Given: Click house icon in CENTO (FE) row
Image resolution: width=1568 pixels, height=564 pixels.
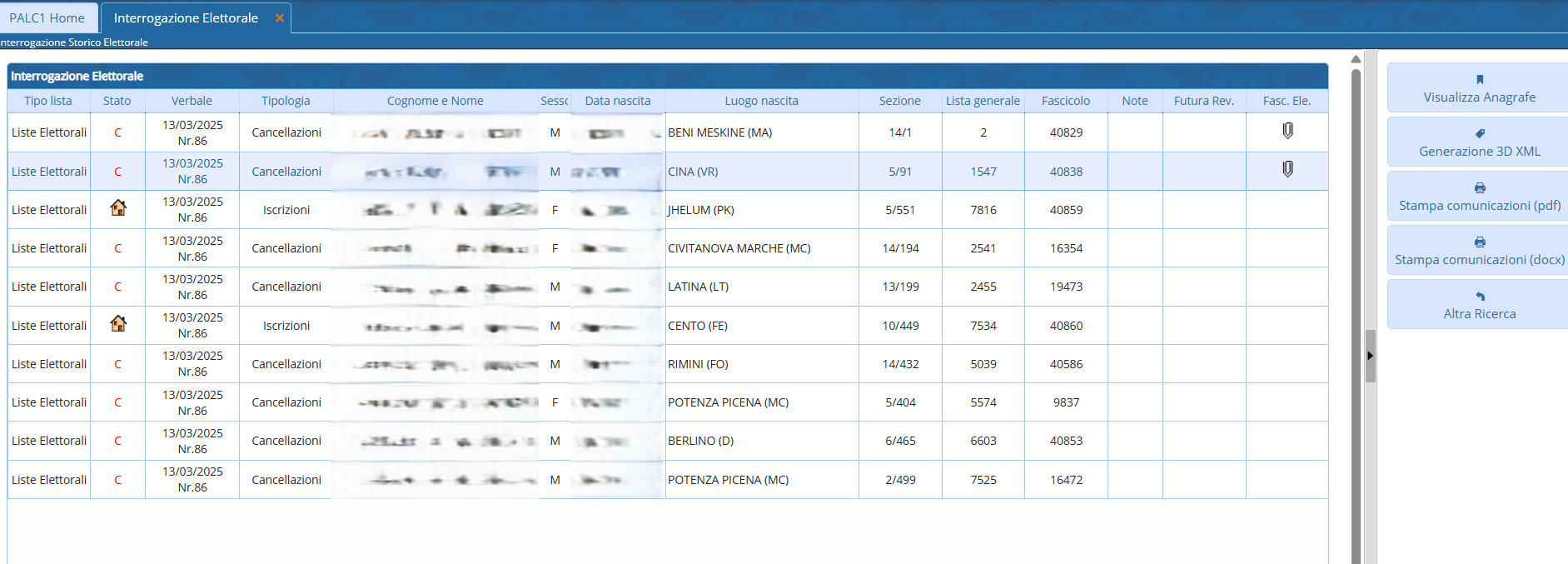Looking at the screenshot, I should [118, 324].
